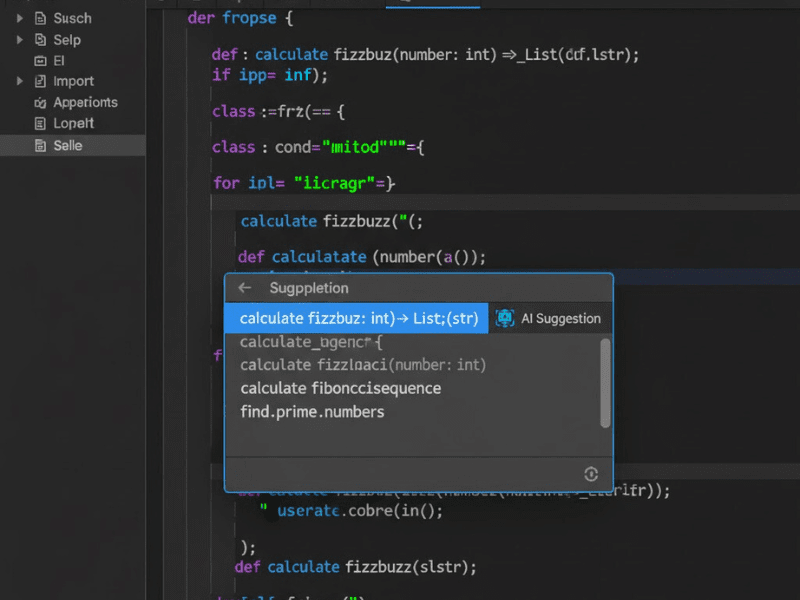The image size is (800, 600).
Task: Refresh suggestions via circular arrow icon
Action: [590, 474]
